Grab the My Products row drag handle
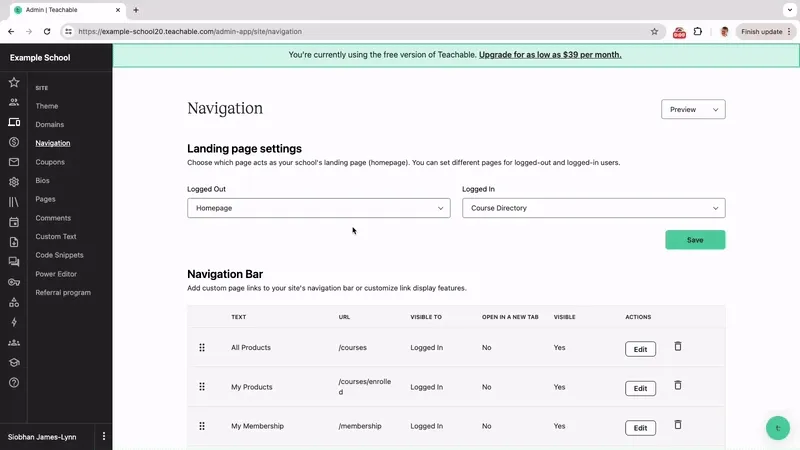The height and width of the screenshot is (450, 800). pyautogui.click(x=202, y=387)
